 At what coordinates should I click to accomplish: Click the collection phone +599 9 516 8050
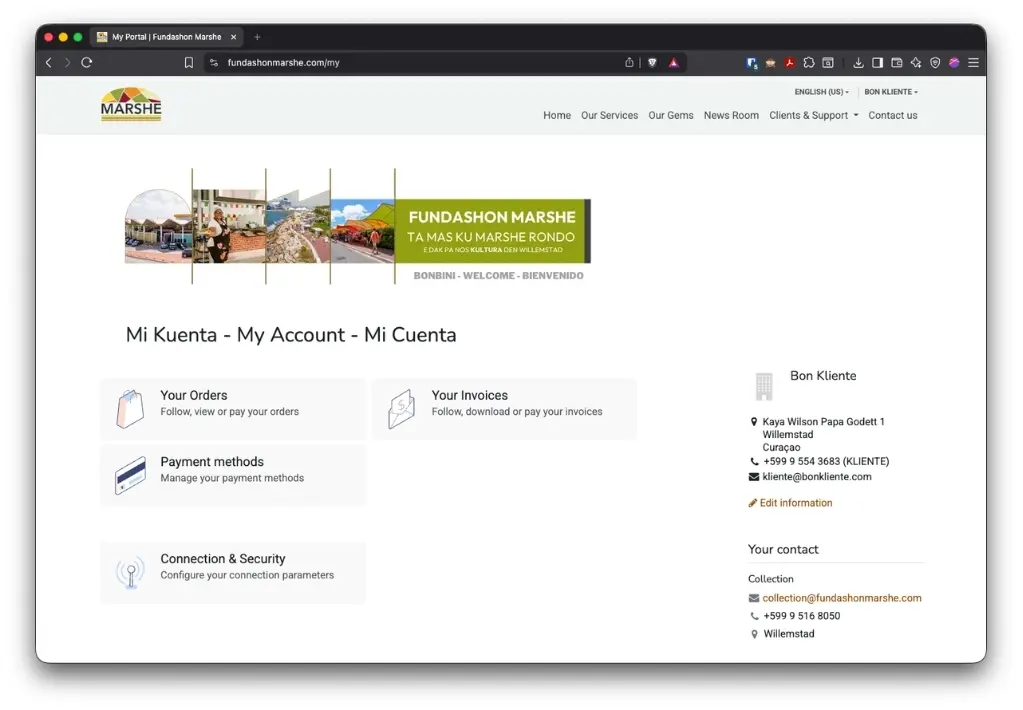coord(802,616)
